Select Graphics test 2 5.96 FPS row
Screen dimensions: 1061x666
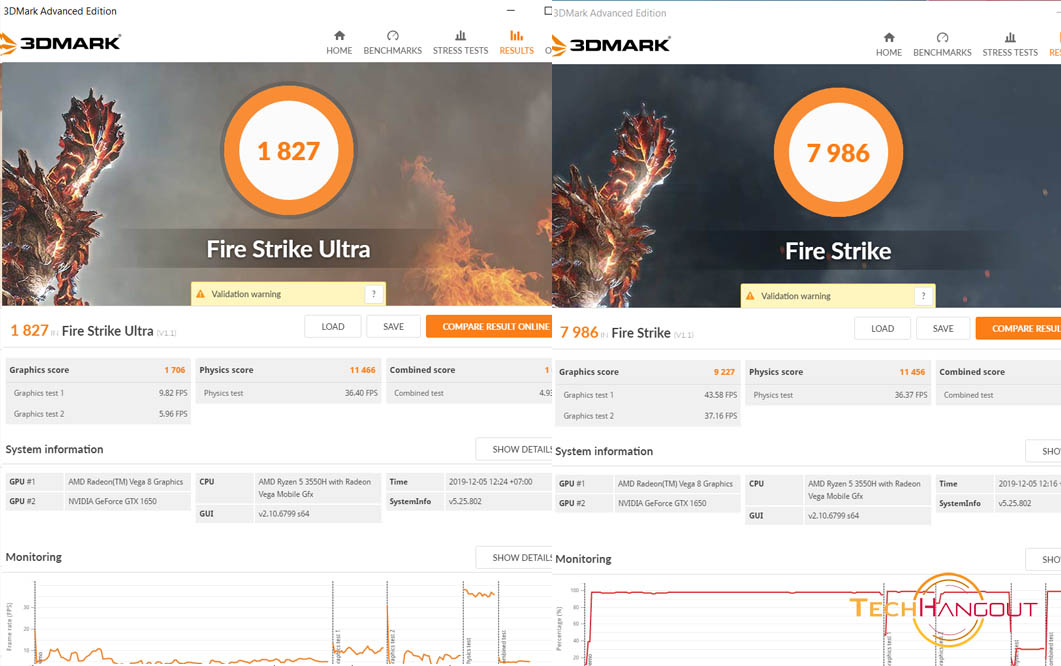point(99,414)
